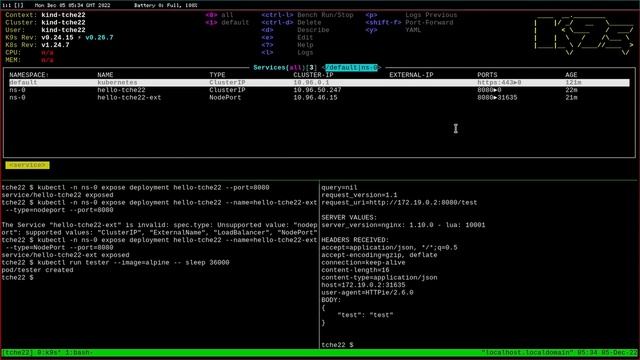Click the 'service/hello-tche22 exposed' output line

(x=58, y=195)
